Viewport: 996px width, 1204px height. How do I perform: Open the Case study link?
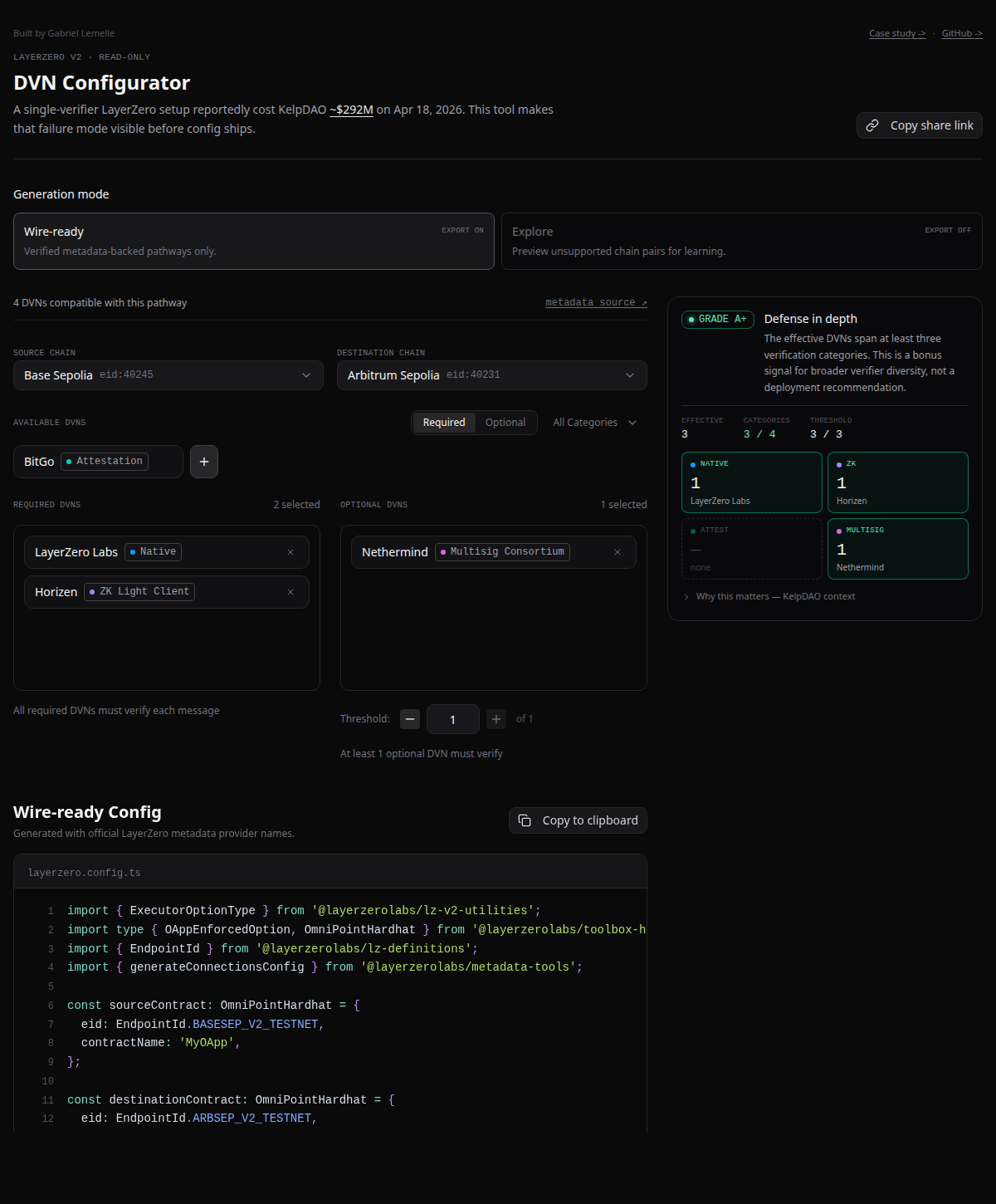pyautogui.click(x=897, y=33)
